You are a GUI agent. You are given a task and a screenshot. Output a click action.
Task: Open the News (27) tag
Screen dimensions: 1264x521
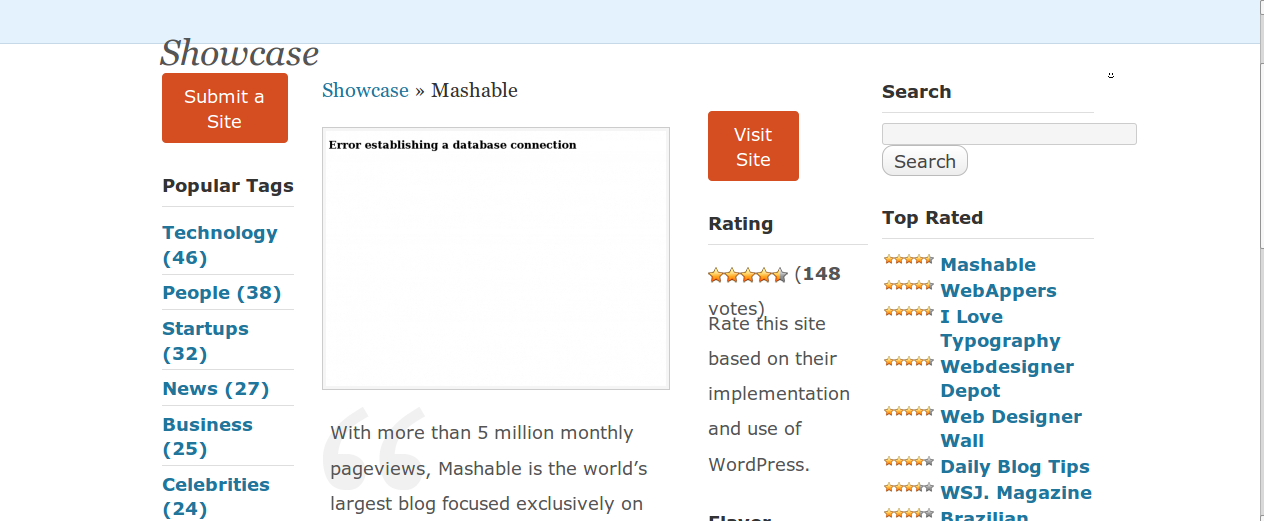click(x=216, y=389)
